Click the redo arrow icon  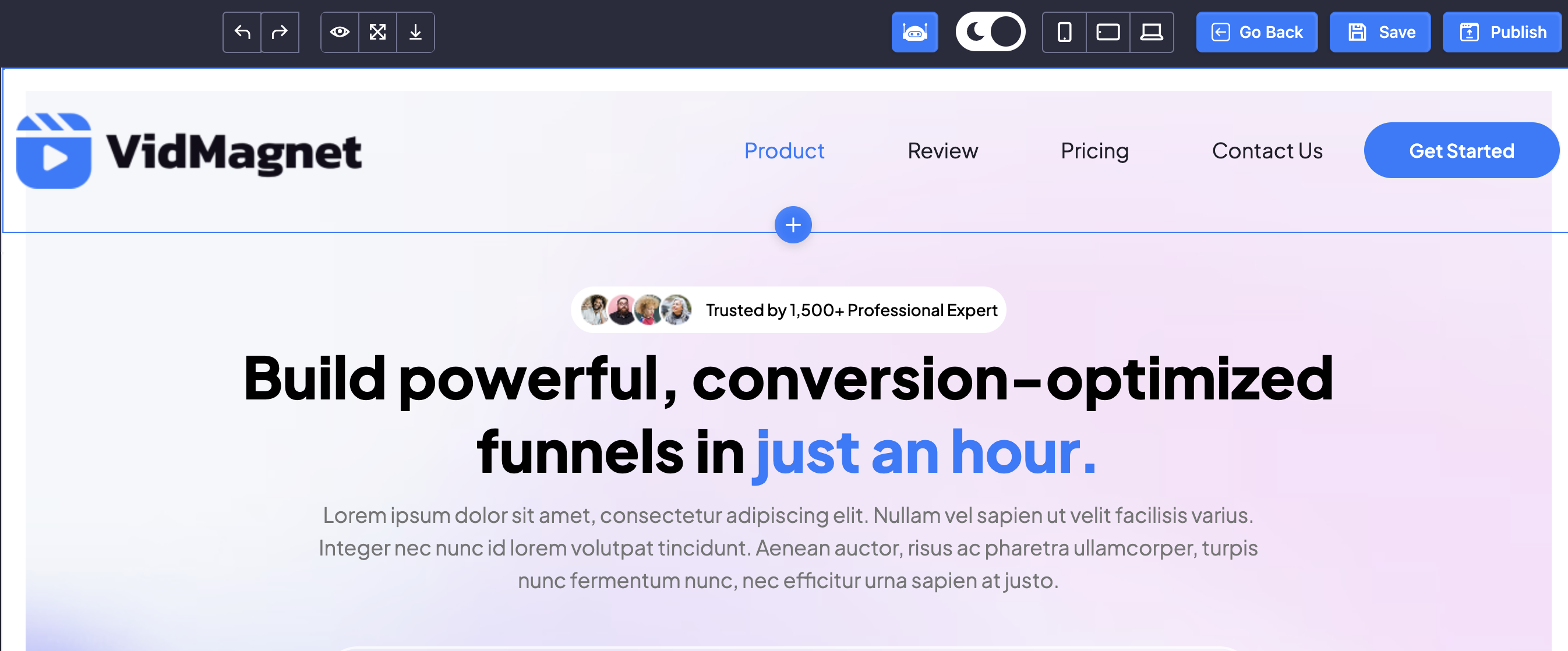[x=280, y=32]
